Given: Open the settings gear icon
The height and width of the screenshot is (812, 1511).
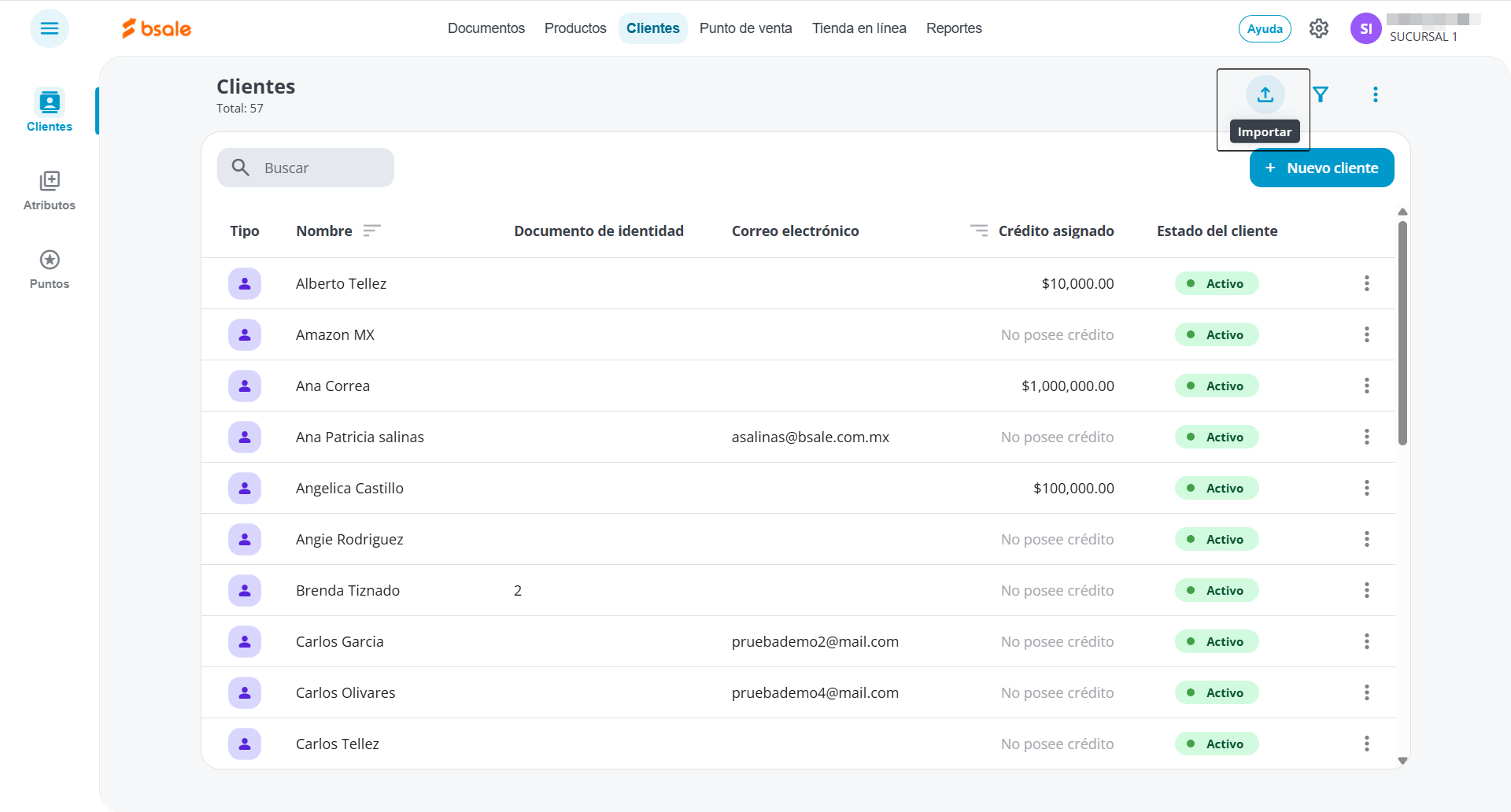Looking at the screenshot, I should point(1319,28).
